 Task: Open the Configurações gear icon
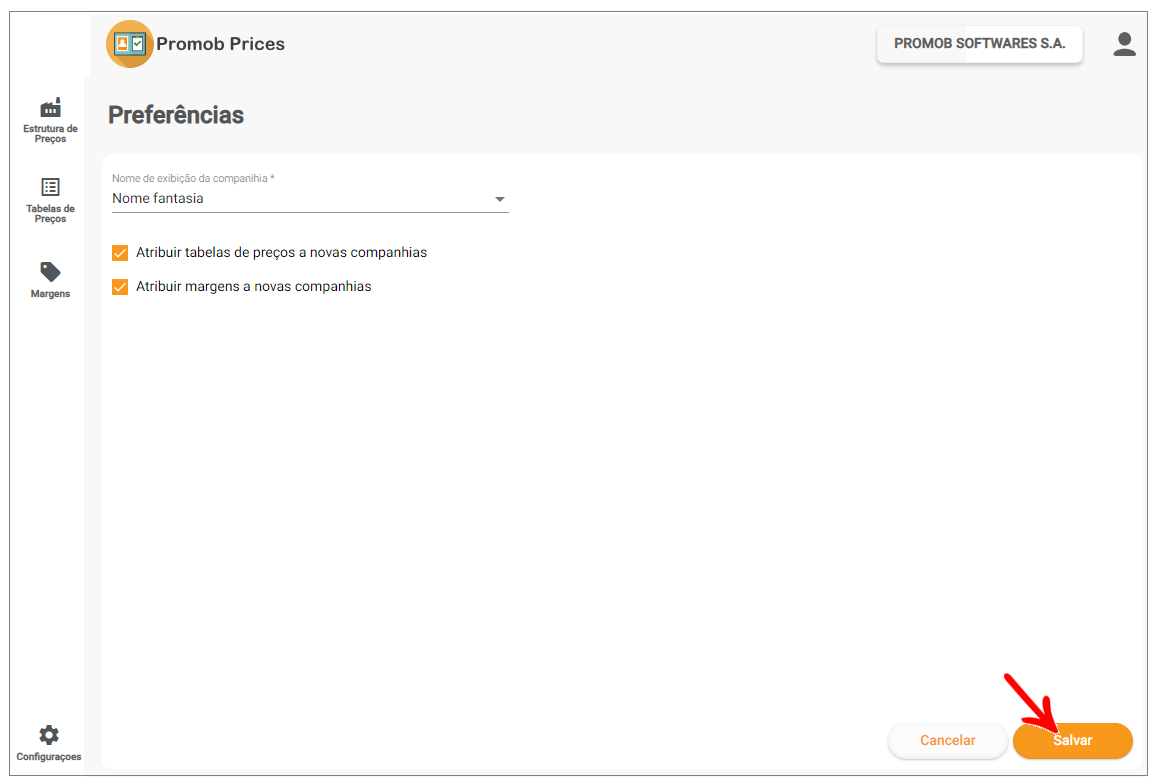(x=49, y=735)
